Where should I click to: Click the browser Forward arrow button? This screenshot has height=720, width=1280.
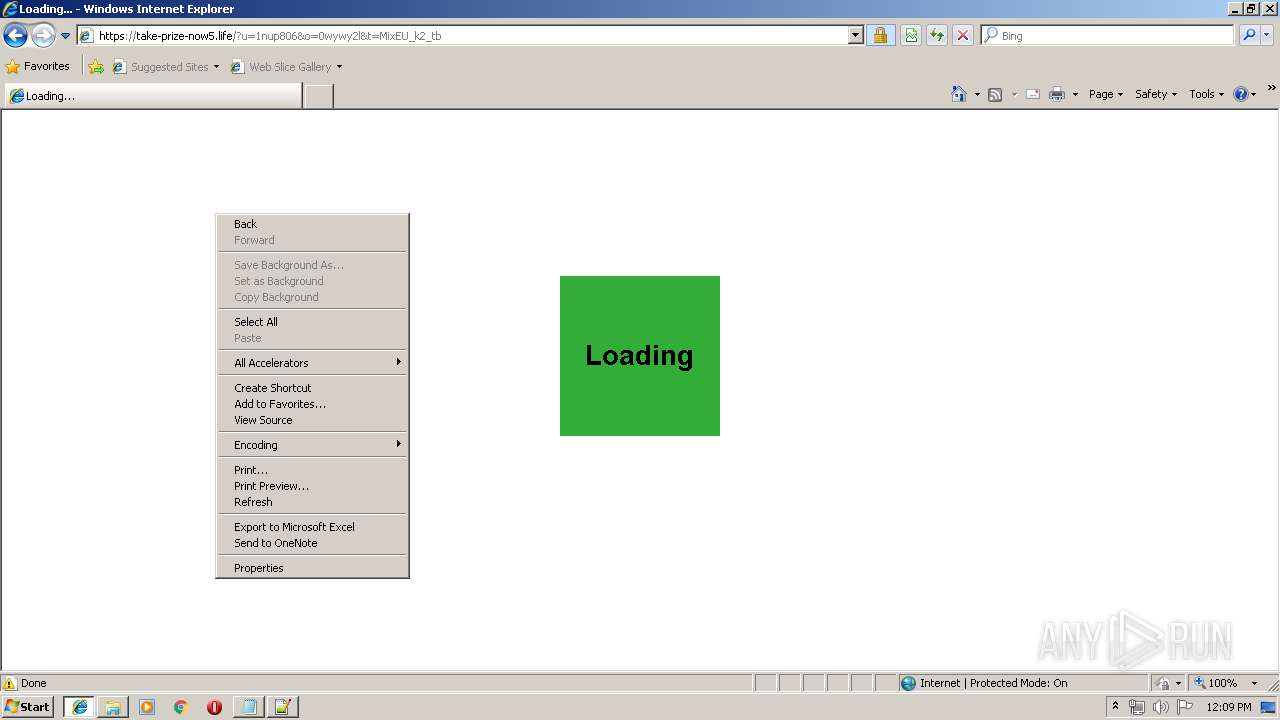tap(43, 36)
